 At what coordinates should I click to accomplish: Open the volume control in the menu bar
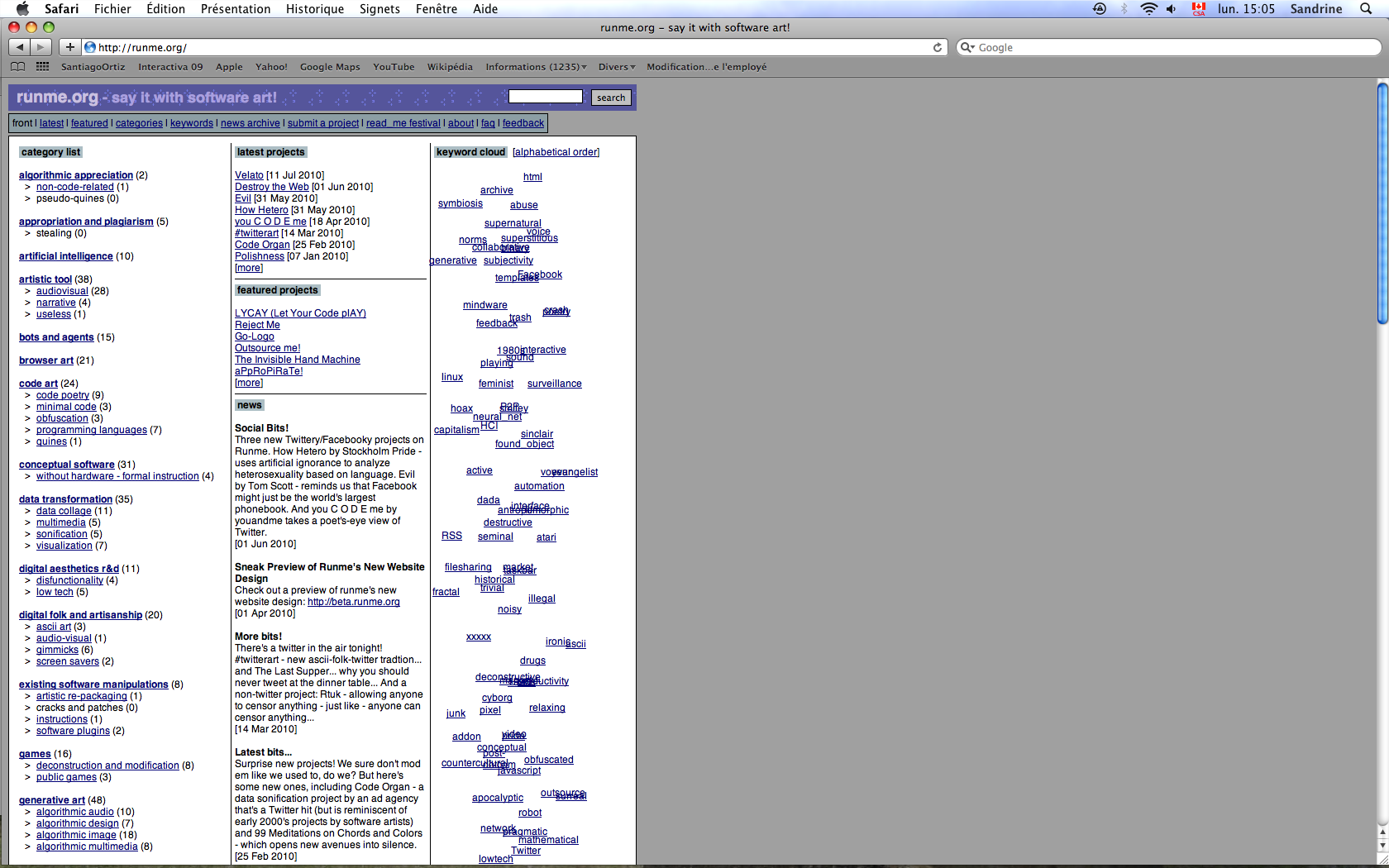(1172, 8)
